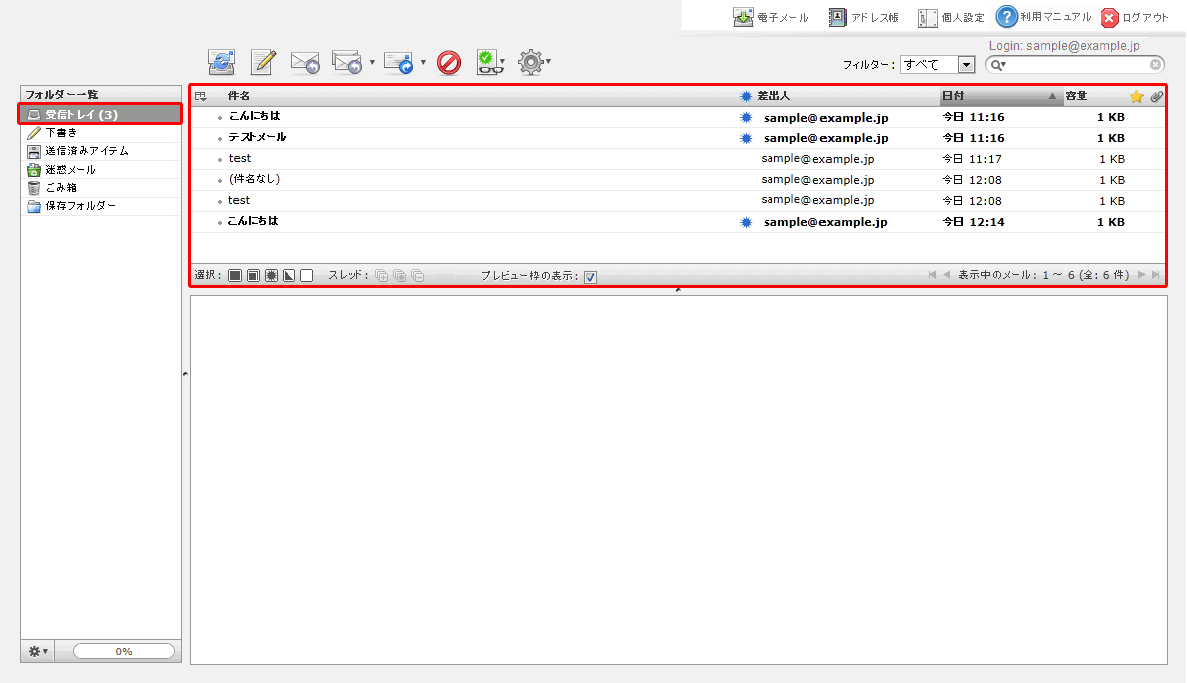
Task: Click the mail search input field
Action: click(1076, 65)
